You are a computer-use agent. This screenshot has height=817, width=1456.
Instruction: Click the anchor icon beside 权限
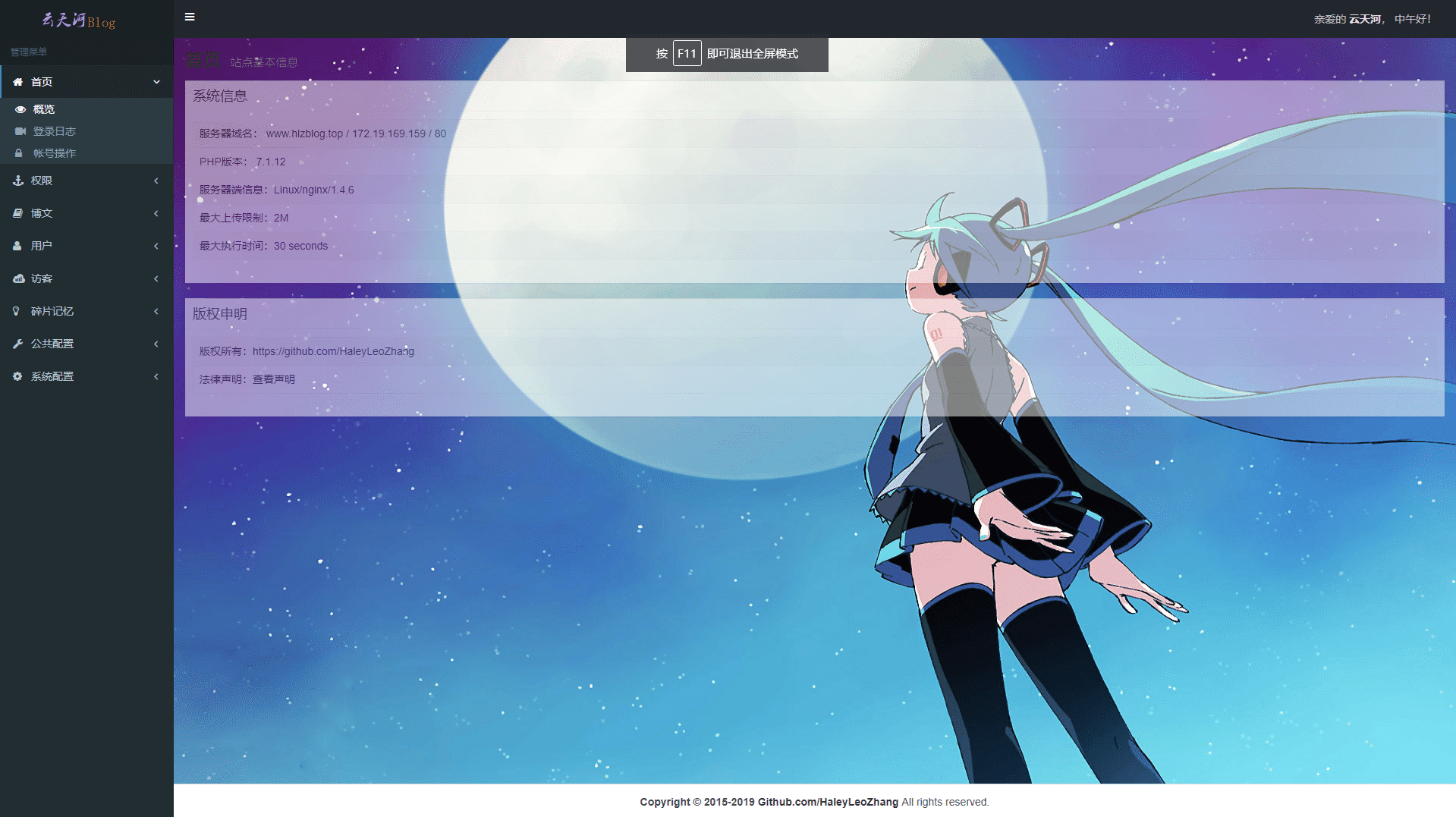tap(17, 181)
